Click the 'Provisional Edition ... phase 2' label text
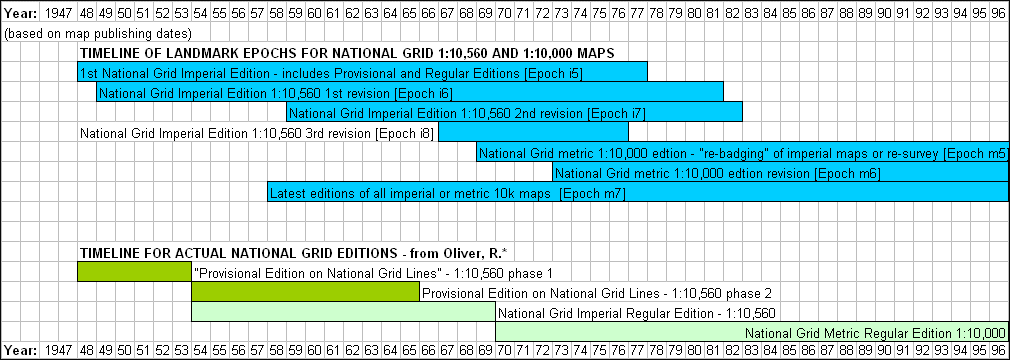 [596, 294]
